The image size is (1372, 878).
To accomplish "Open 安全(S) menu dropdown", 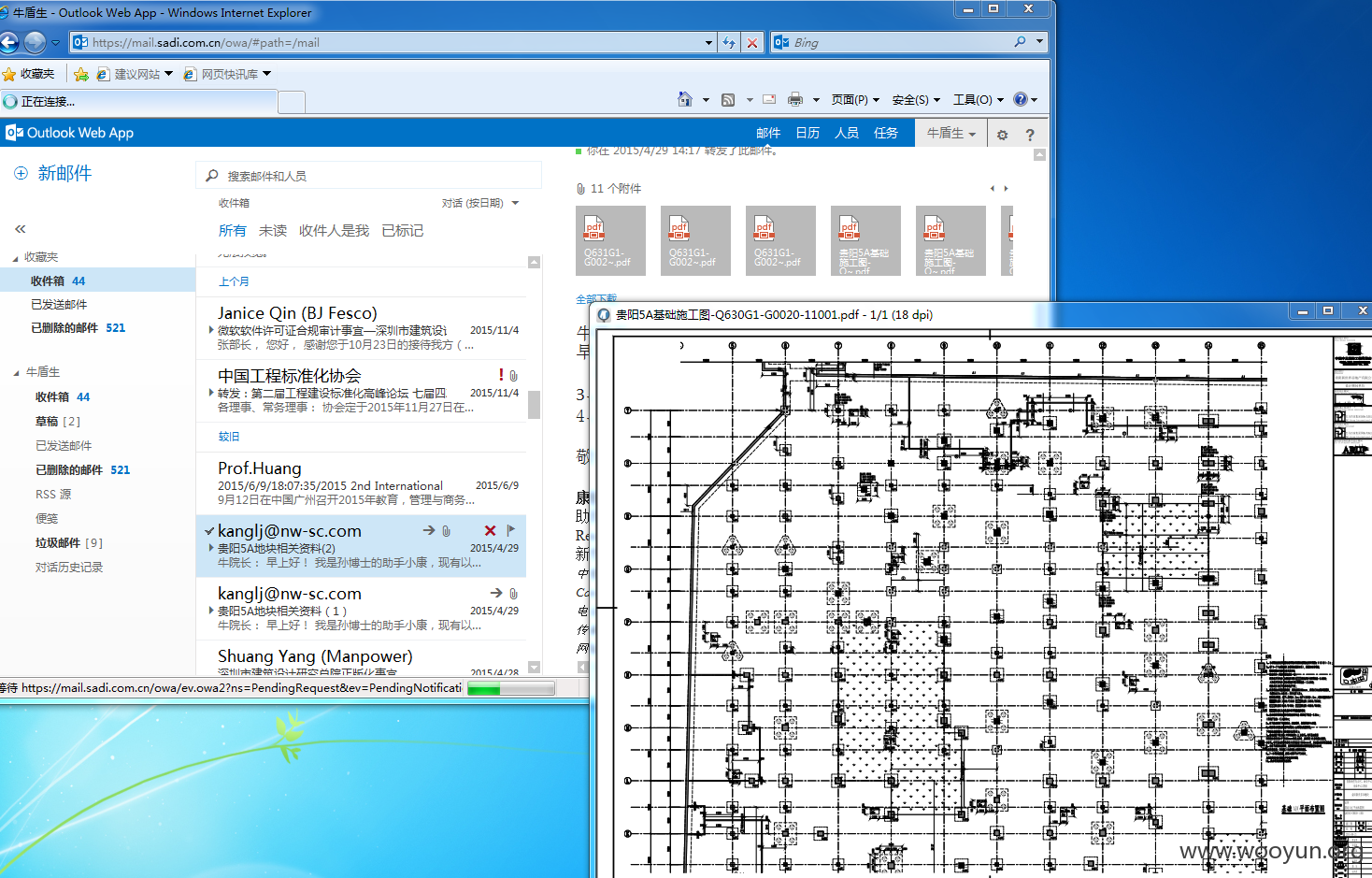I will [x=916, y=99].
